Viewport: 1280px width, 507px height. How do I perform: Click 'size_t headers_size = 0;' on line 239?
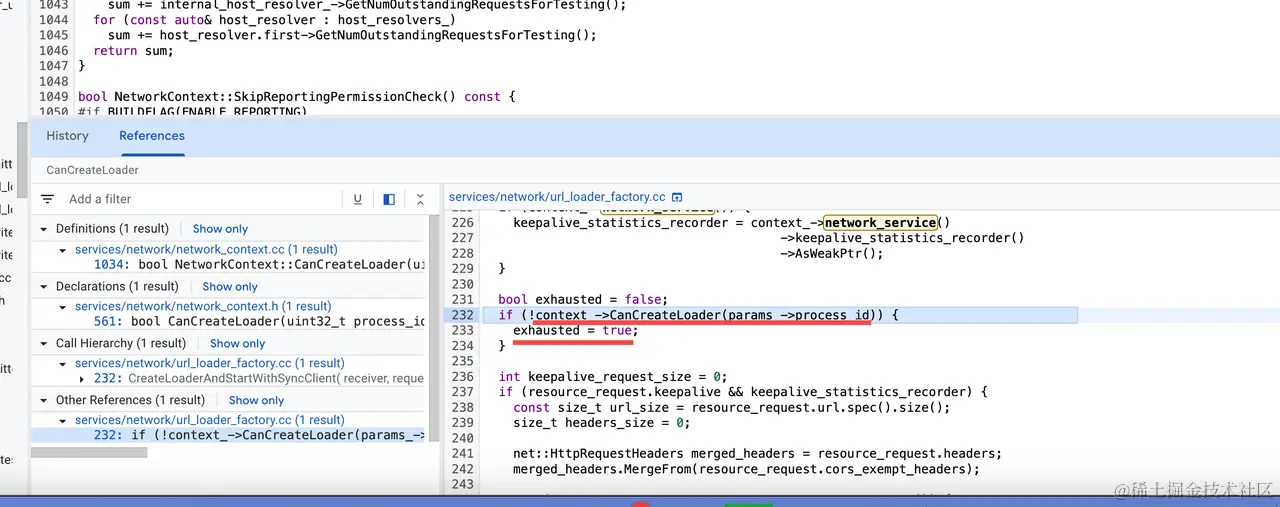pyautogui.click(x=601, y=423)
